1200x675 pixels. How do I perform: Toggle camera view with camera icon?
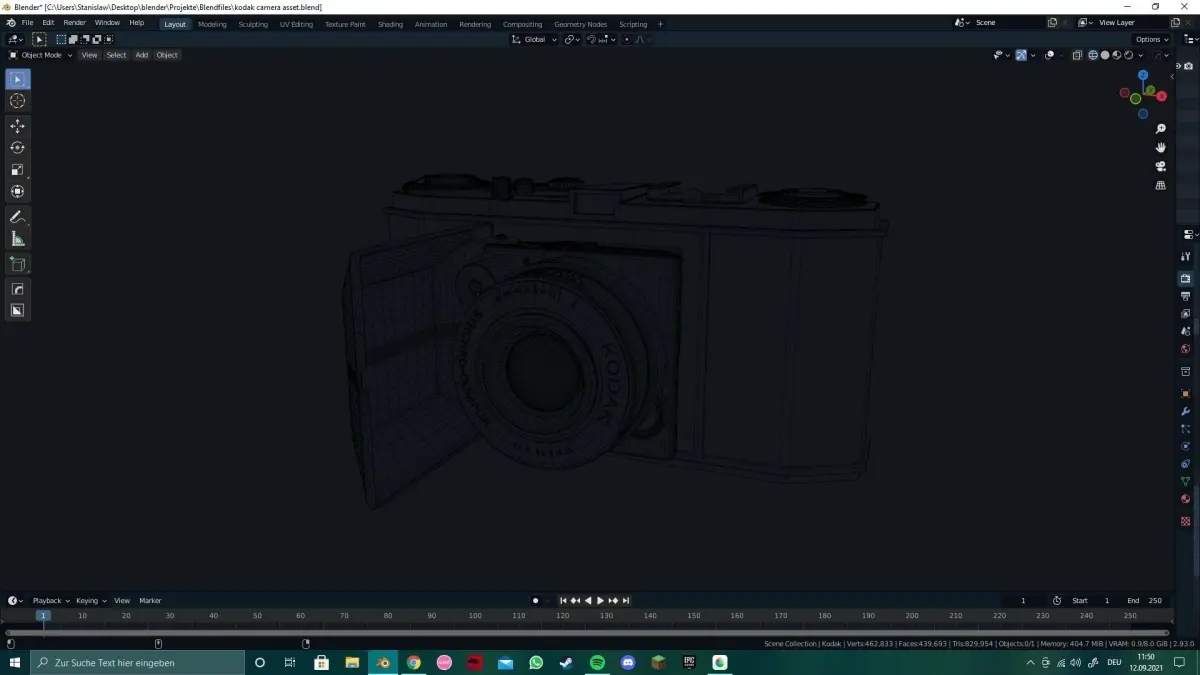pyautogui.click(x=1161, y=166)
